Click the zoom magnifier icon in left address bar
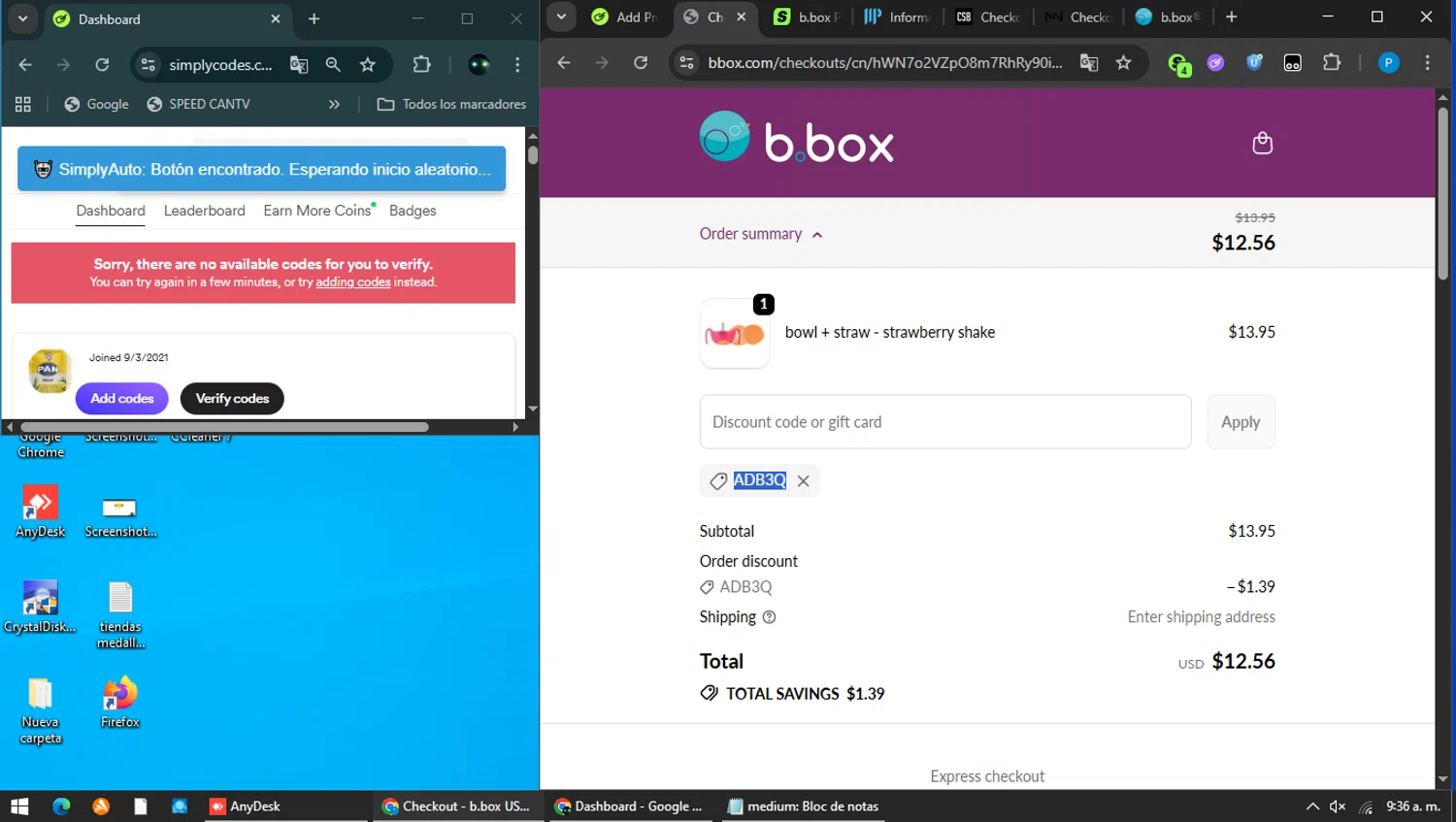Image resolution: width=1456 pixels, height=822 pixels. [x=333, y=65]
